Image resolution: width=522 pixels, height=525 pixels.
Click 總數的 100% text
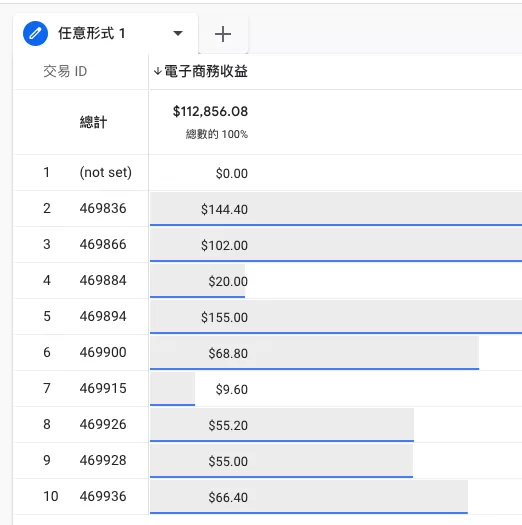(x=217, y=134)
